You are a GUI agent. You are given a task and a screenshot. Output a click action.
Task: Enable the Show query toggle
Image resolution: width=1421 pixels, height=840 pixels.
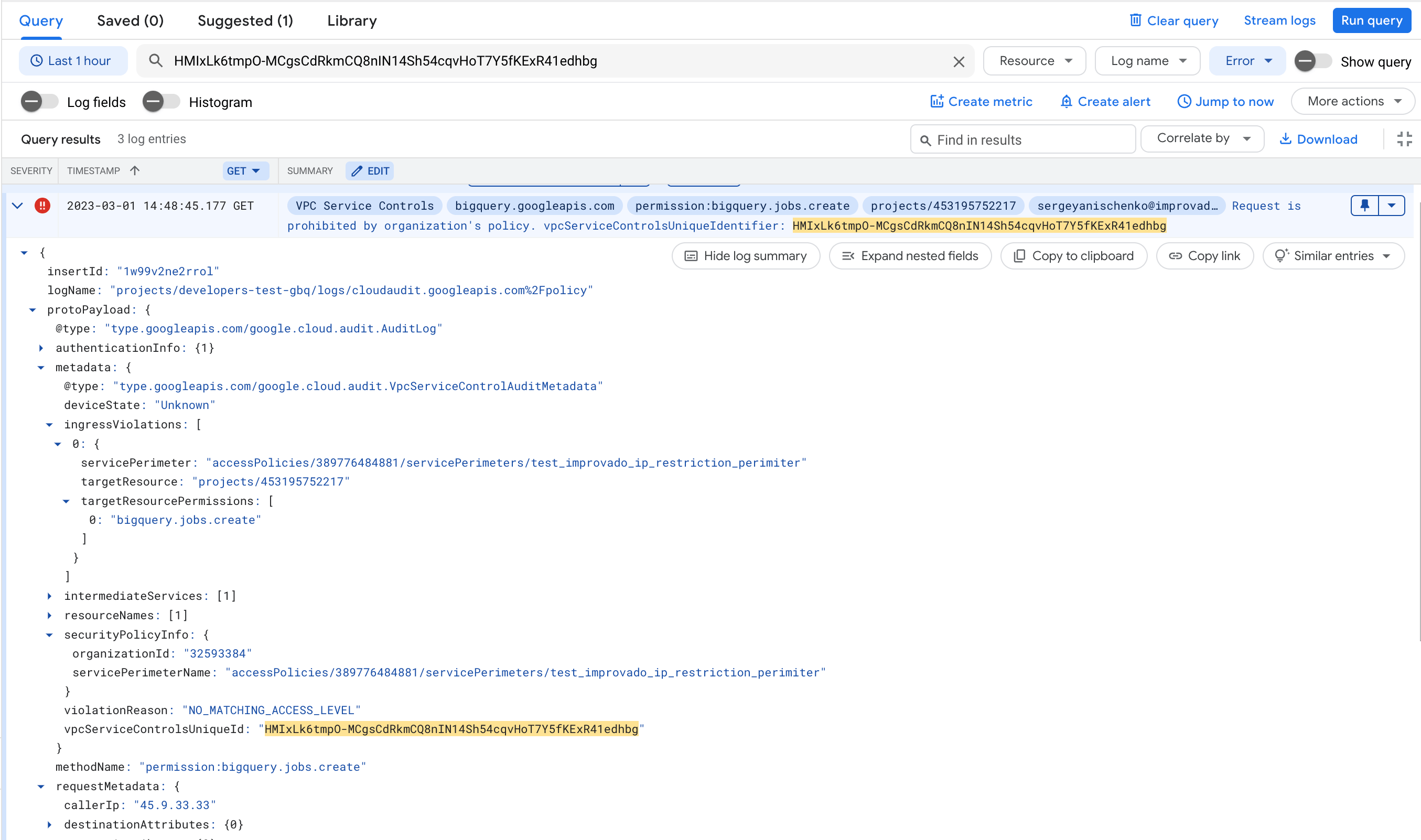point(1312,62)
